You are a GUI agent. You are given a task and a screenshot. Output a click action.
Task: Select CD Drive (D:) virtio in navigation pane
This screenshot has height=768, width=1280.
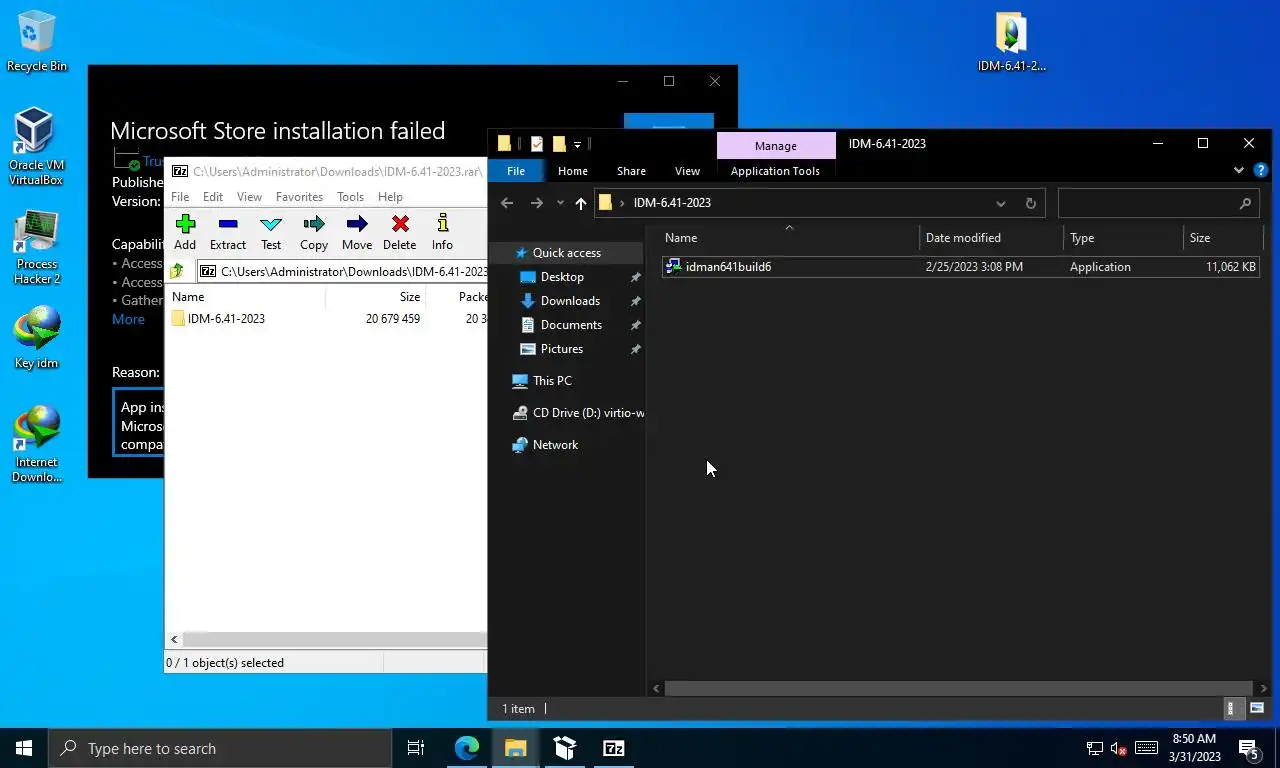tap(578, 413)
